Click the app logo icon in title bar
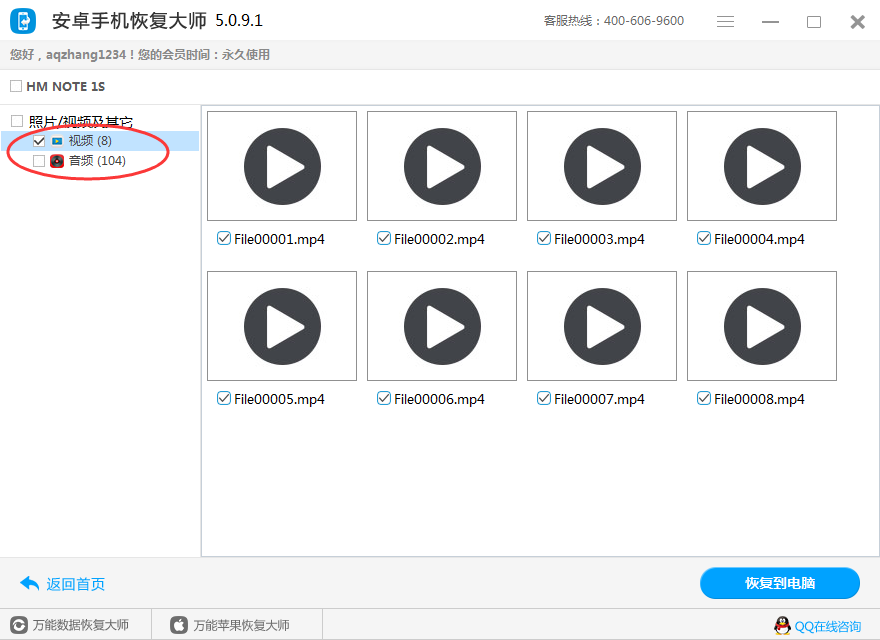The width and height of the screenshot is (880, 640). [23, 21]
